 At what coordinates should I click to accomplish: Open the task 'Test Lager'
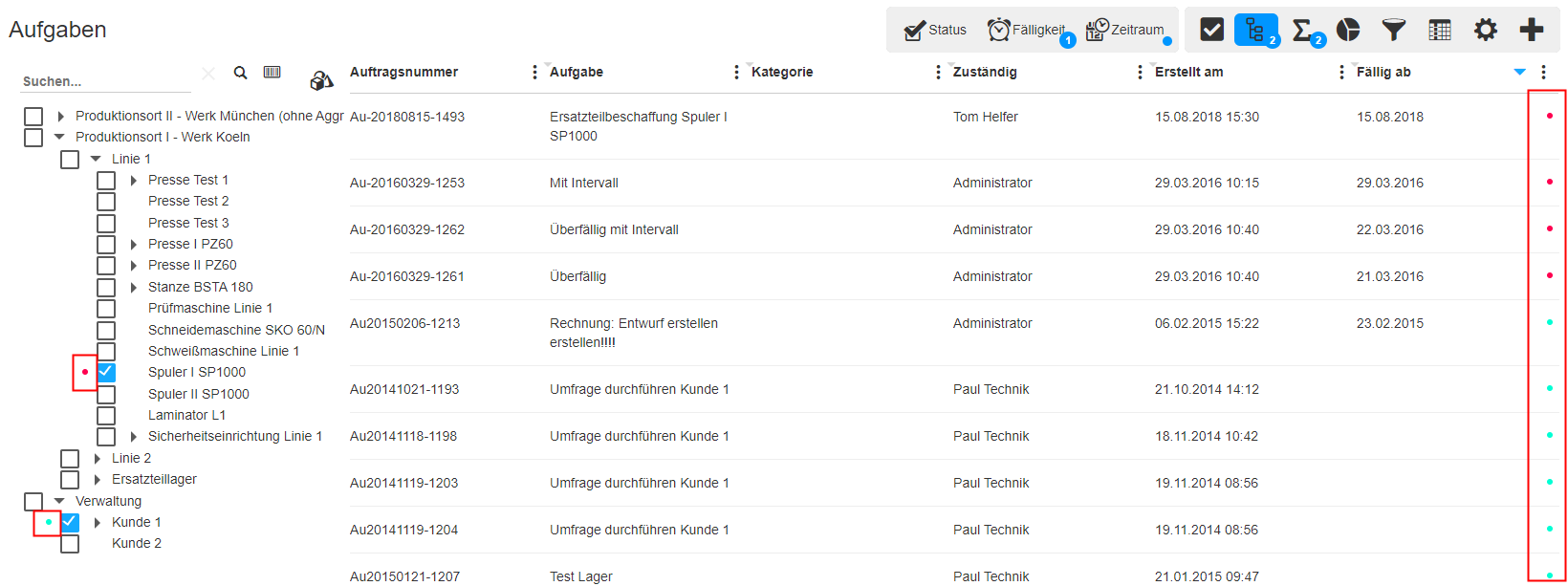[580, 576]
